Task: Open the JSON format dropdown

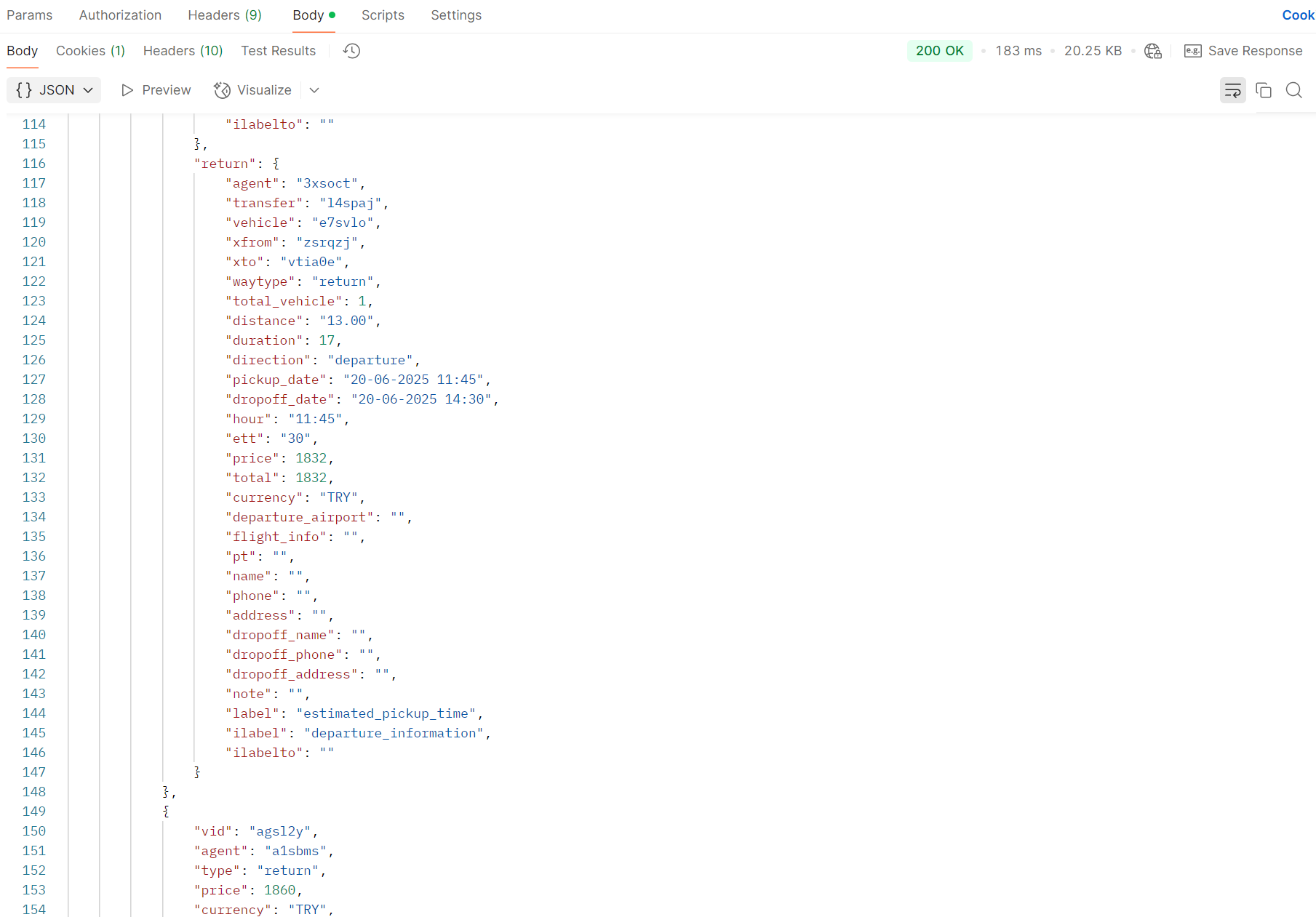Action: click(54, 90)
